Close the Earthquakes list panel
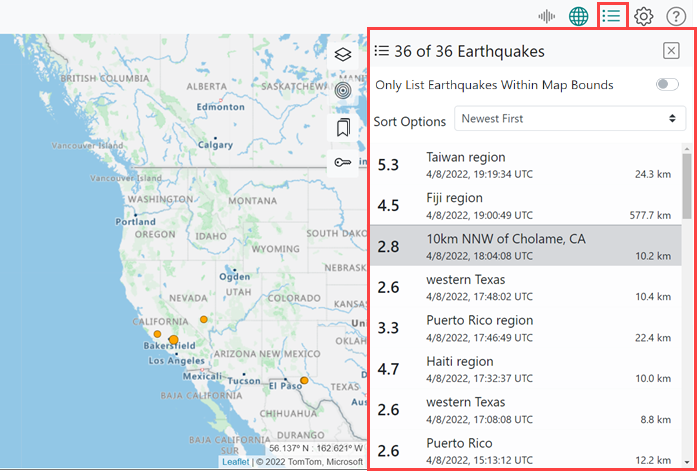Viewport: 697px width, 471px height. 671,52
